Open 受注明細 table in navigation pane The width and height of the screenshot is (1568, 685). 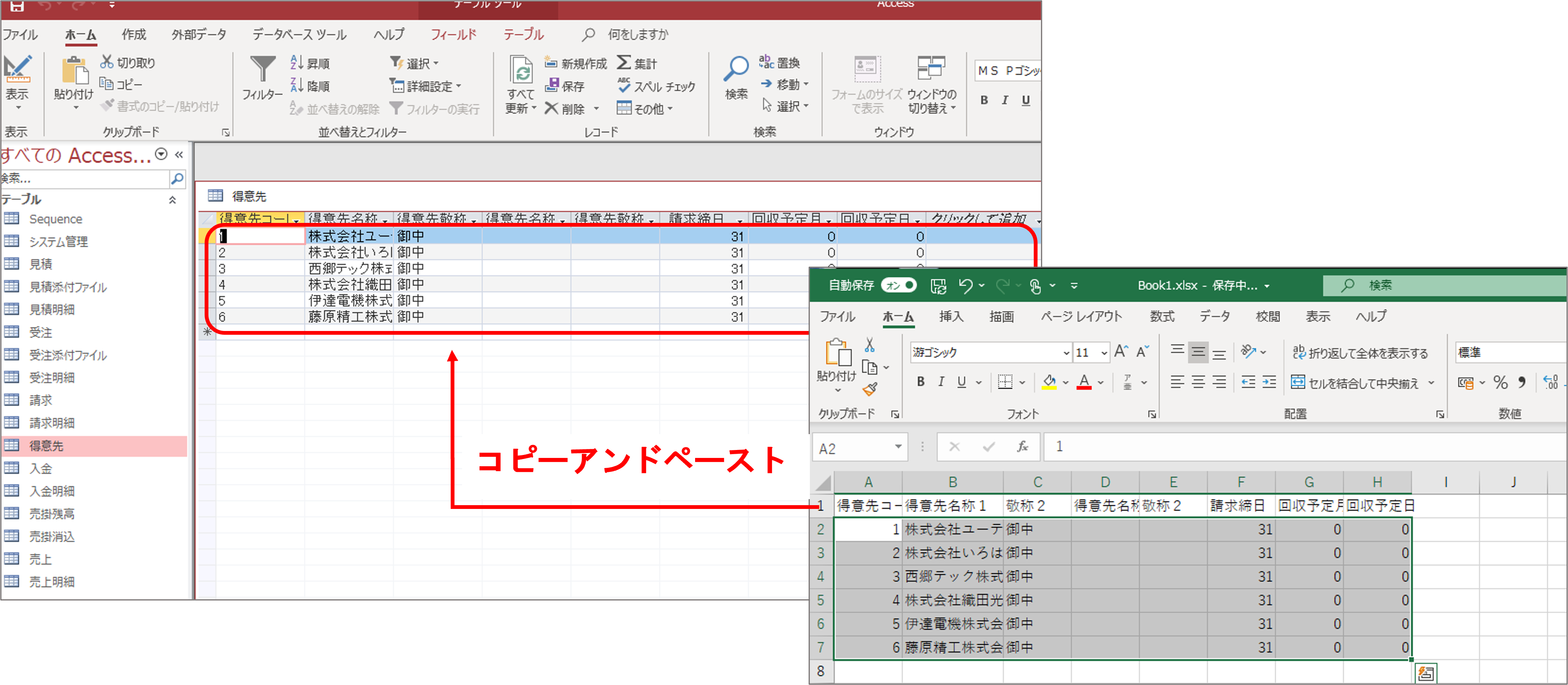(52, 377)
